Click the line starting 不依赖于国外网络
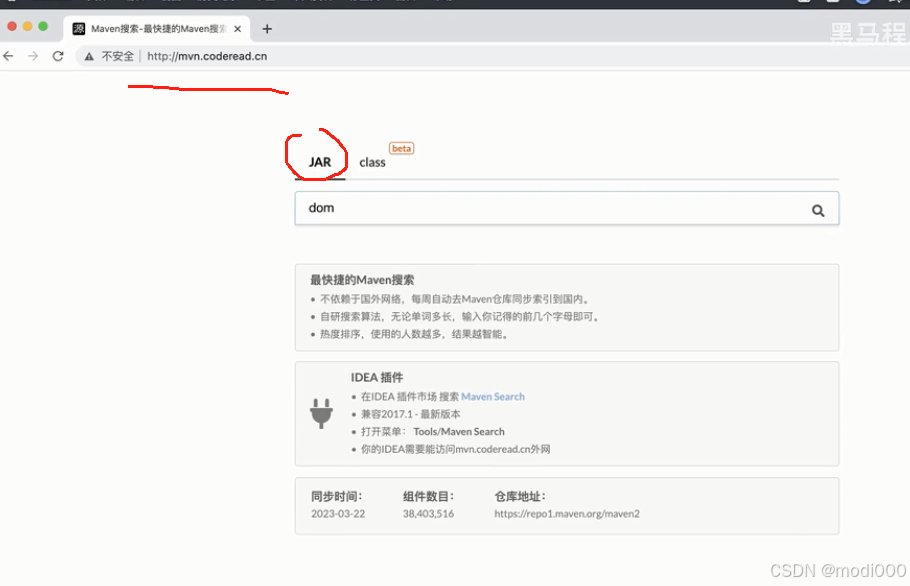Screen dimensions: 910x586 pyautogui.click(x=456, y=299)
